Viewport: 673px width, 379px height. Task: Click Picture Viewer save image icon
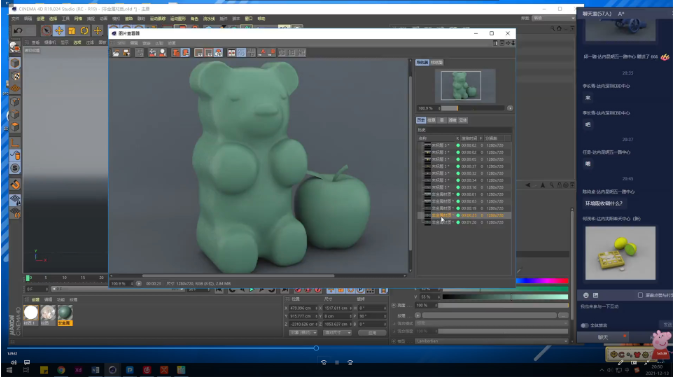pos(126,53)
